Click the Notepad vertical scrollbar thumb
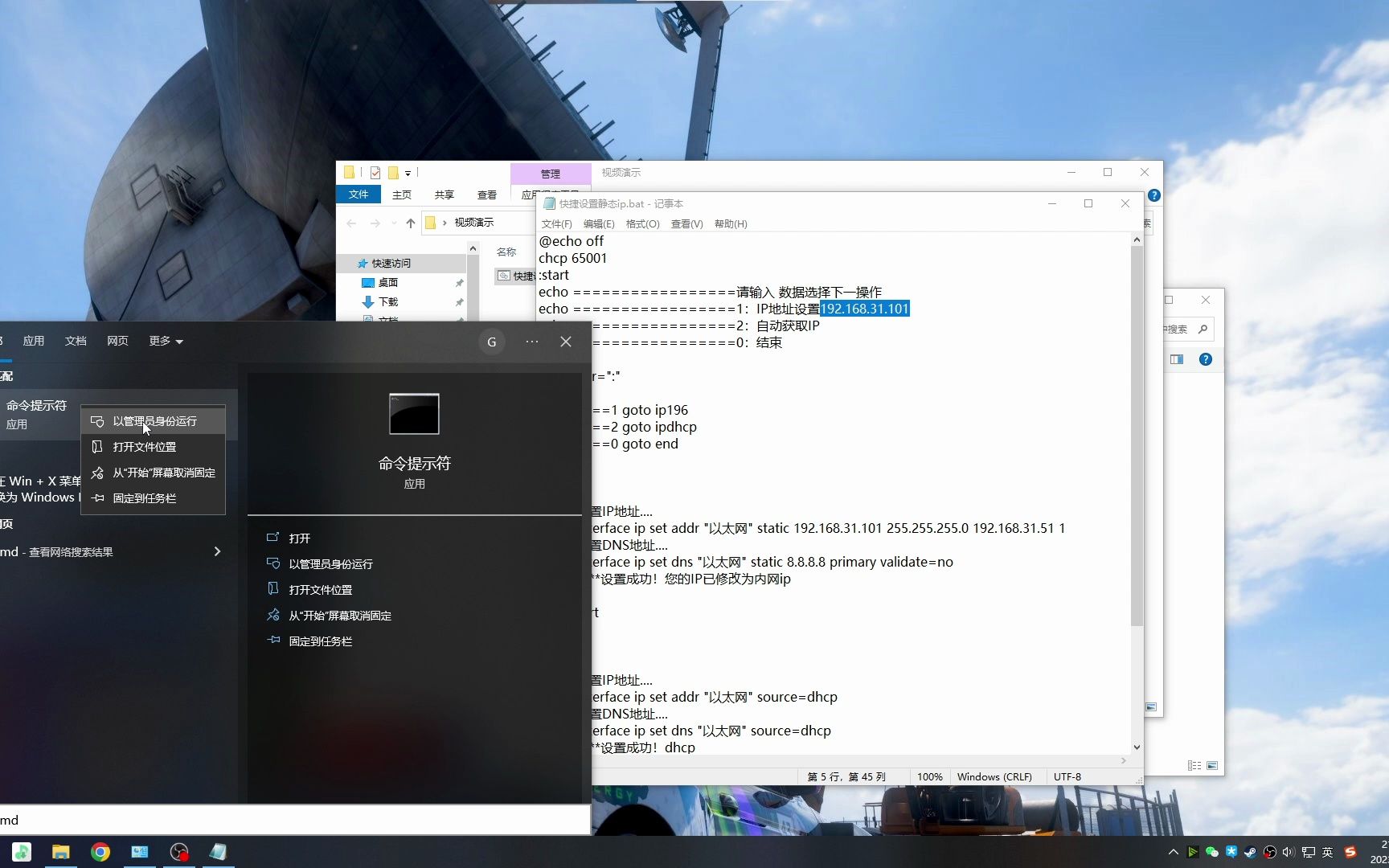1389x868 pixels. 1137,436
